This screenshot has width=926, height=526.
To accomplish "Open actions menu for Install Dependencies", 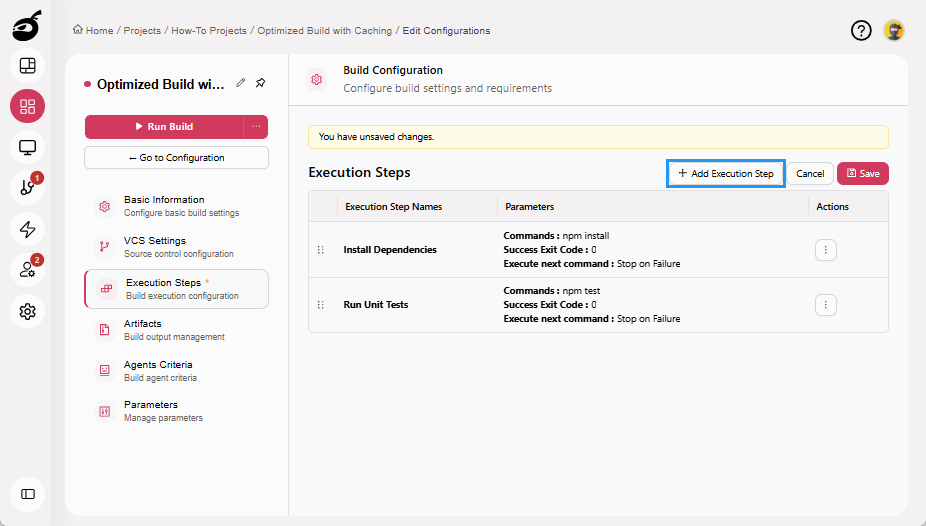I will tap(826, 250).
